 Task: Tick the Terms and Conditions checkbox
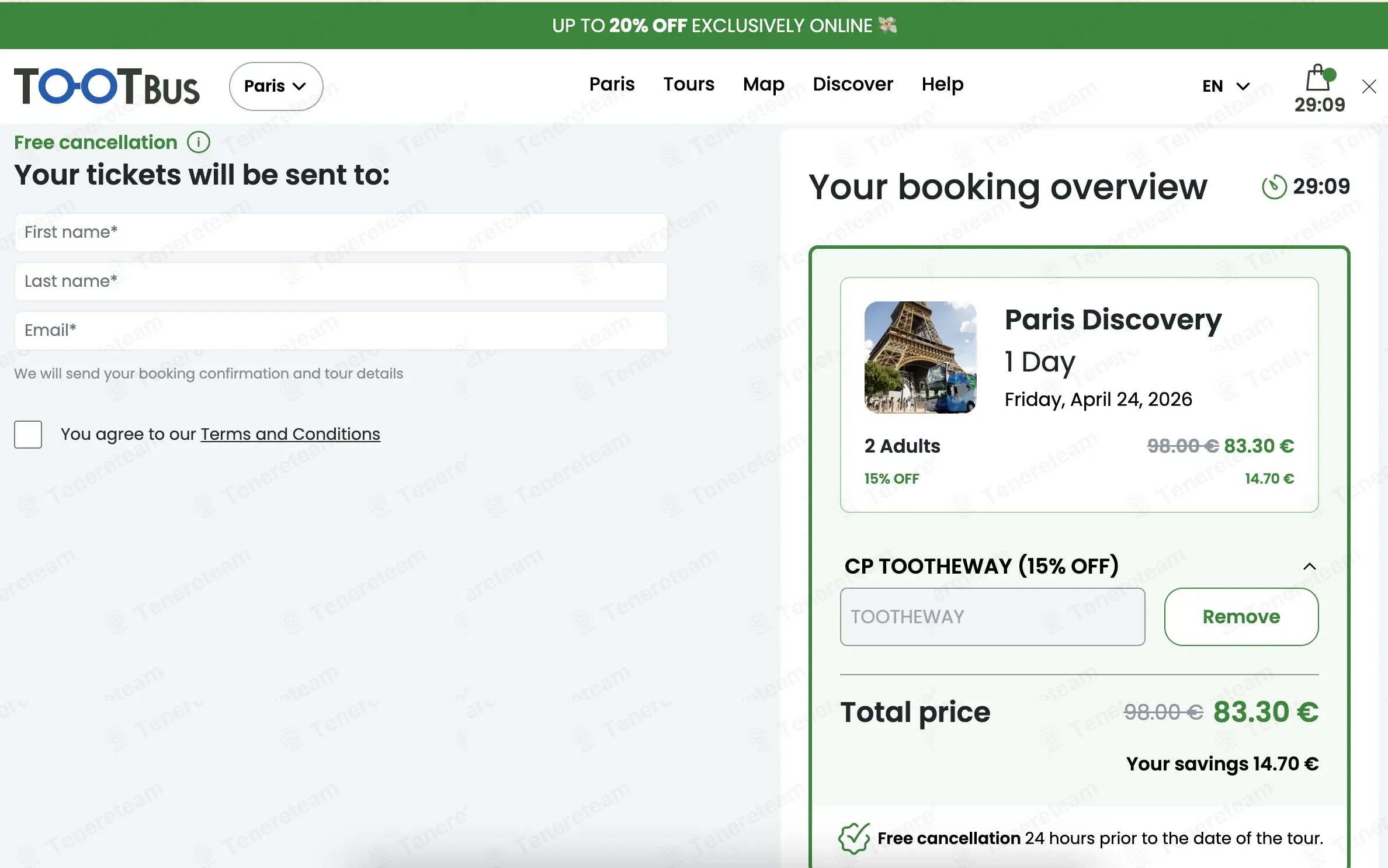coord(28,434)
